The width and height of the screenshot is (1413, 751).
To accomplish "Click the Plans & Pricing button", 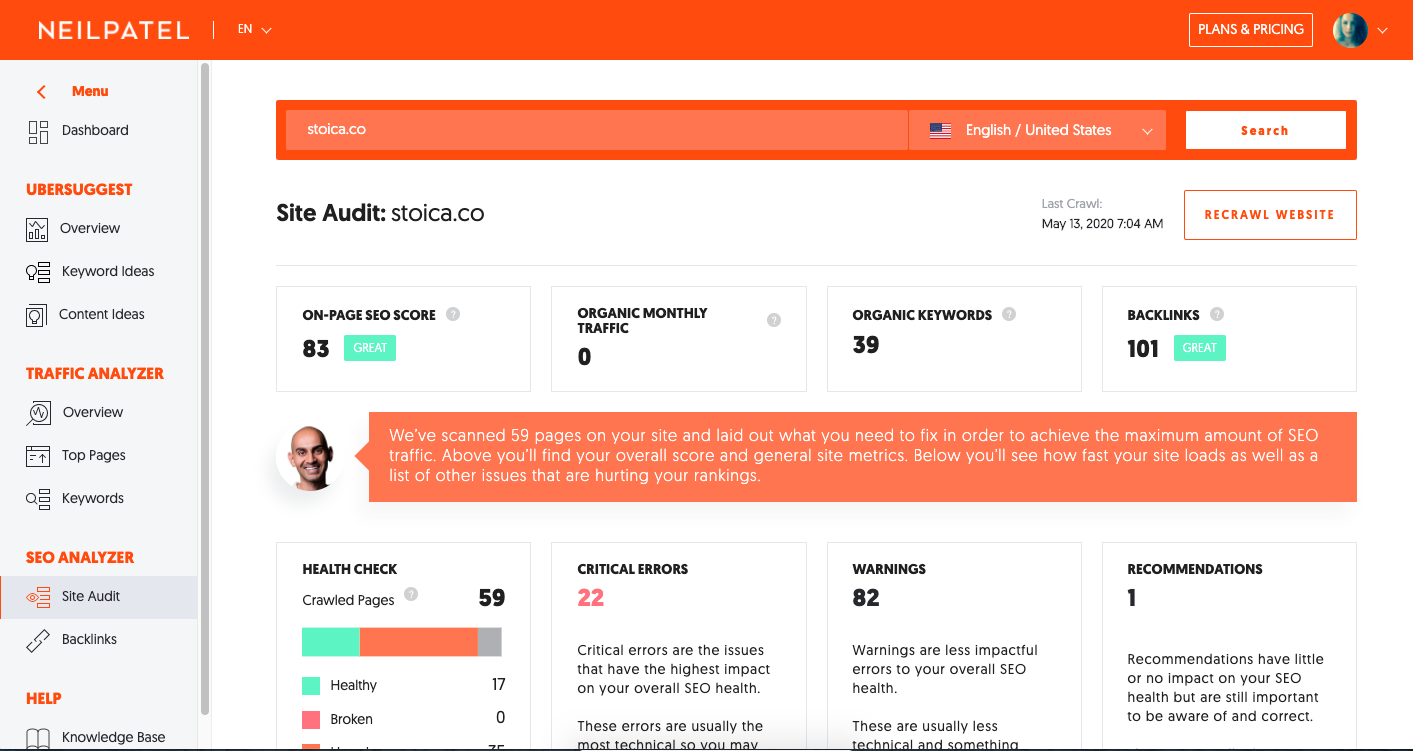I will [x=1251, y=30].
